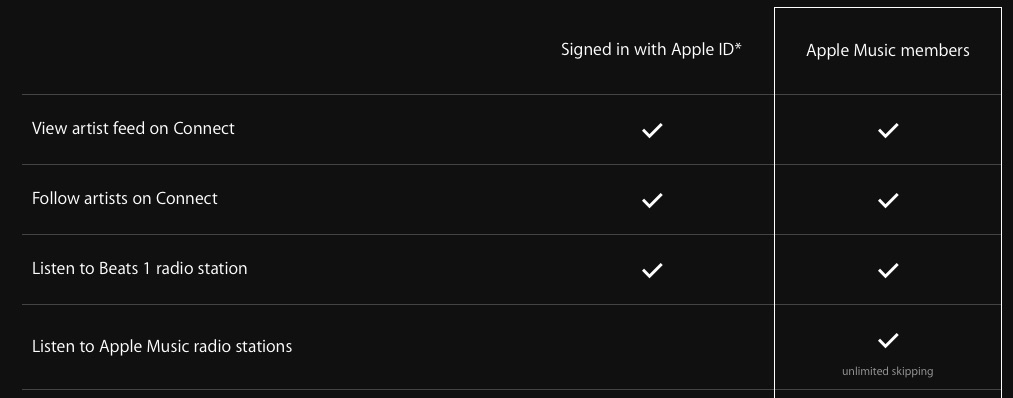The image size is (1013, 398).
Task: Click the word Connect in the View artist feed row
Action: 204,128
